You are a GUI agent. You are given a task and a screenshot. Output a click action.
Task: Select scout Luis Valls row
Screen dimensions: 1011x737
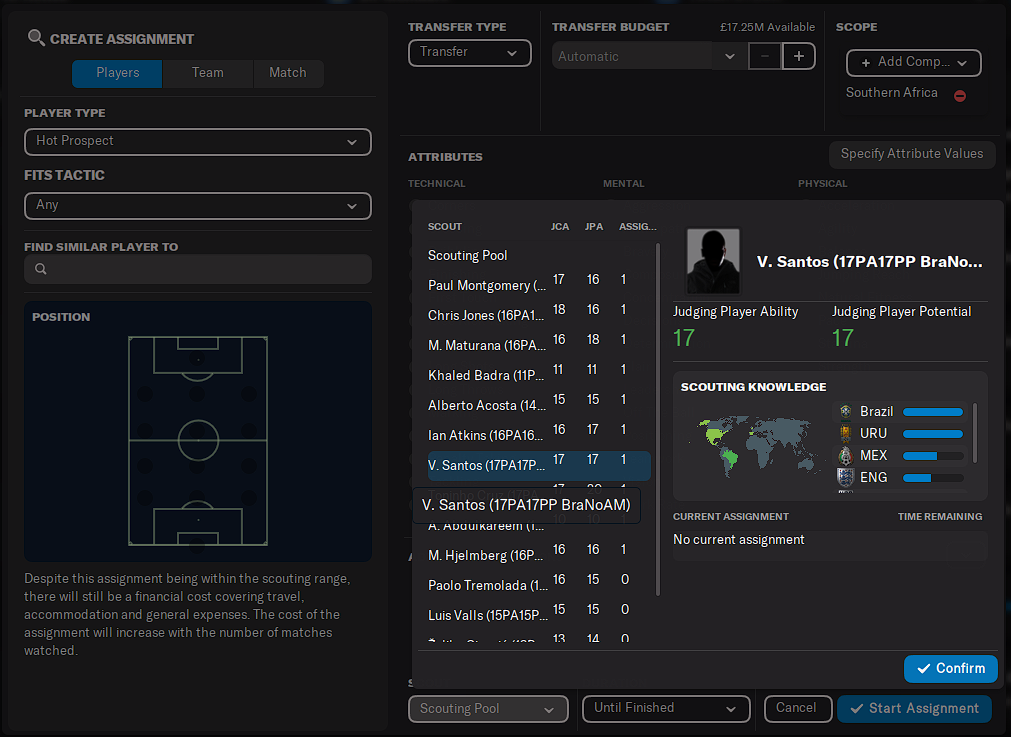tap(539, 615)
